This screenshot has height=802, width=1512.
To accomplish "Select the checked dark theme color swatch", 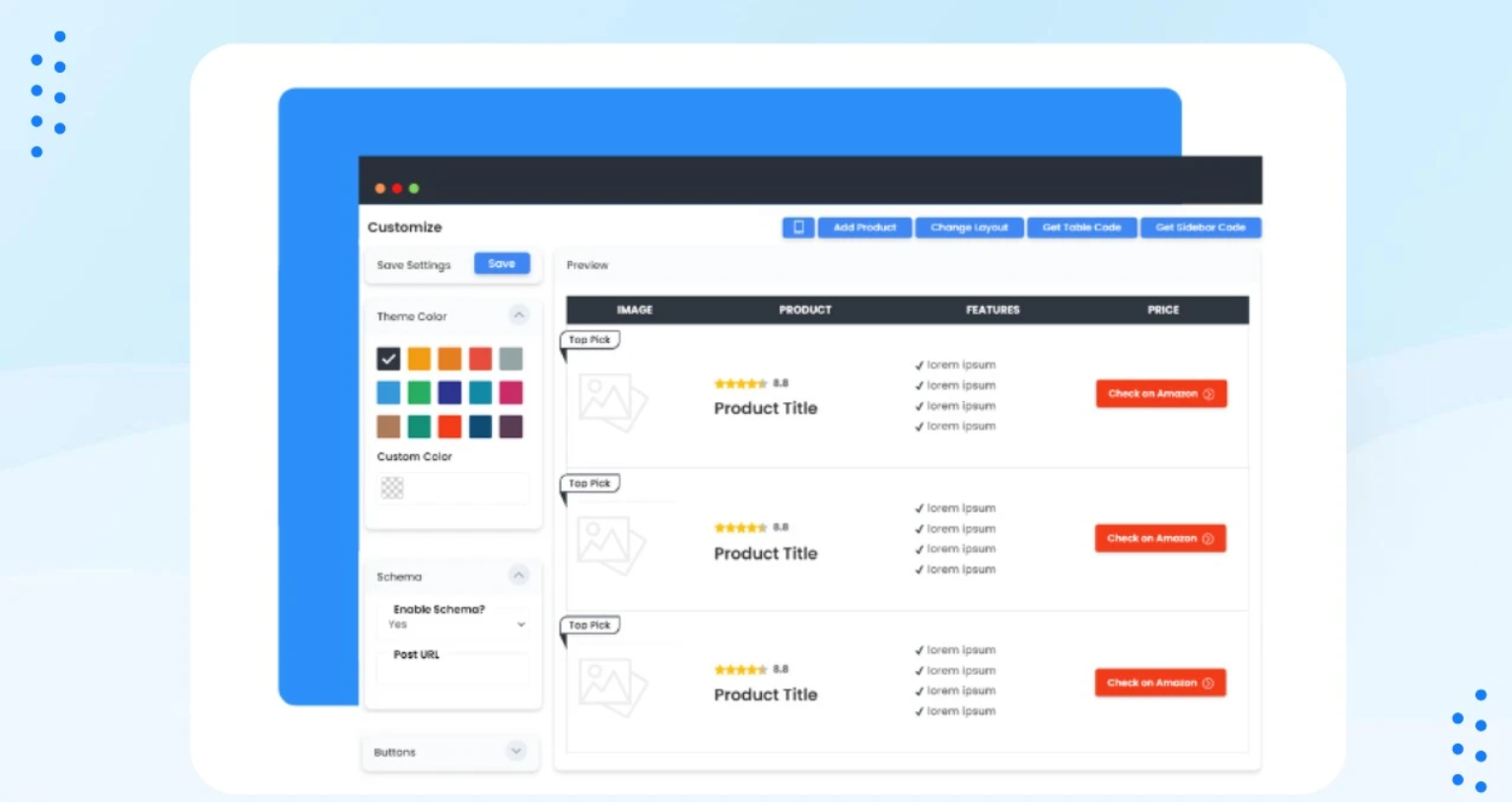I will (x=388, y=359).
